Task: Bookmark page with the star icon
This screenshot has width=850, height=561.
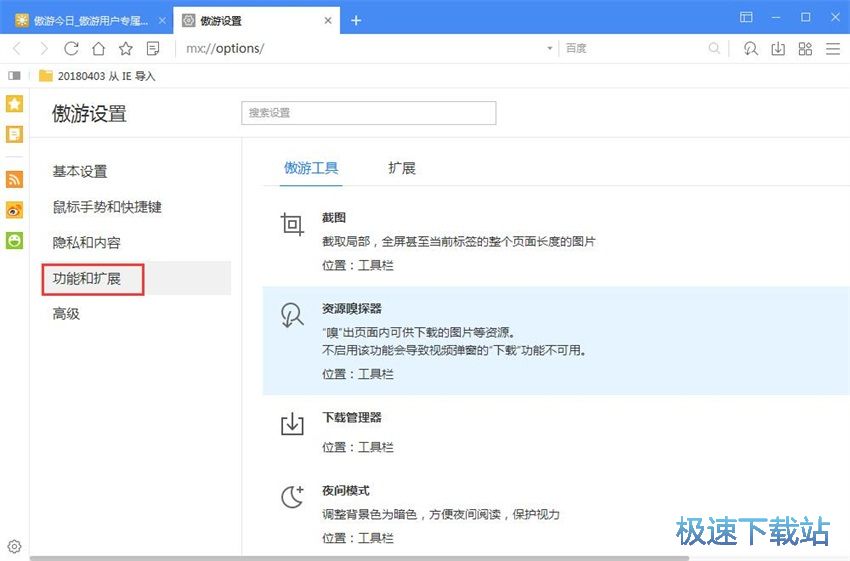Action: coord(126,49)
